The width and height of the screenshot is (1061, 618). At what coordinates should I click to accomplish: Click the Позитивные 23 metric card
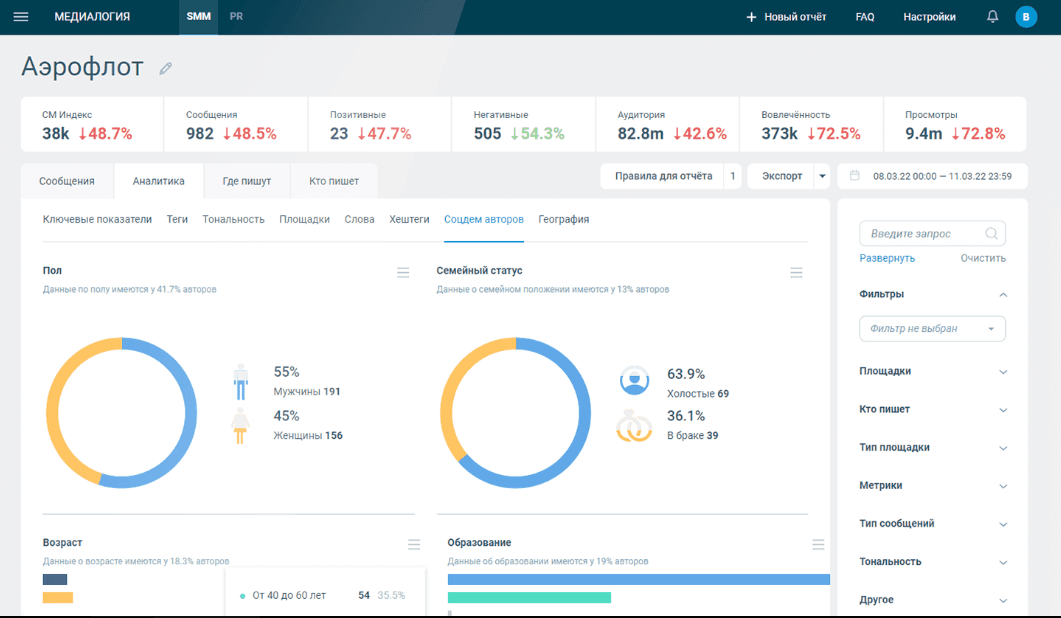pos(380,125)
